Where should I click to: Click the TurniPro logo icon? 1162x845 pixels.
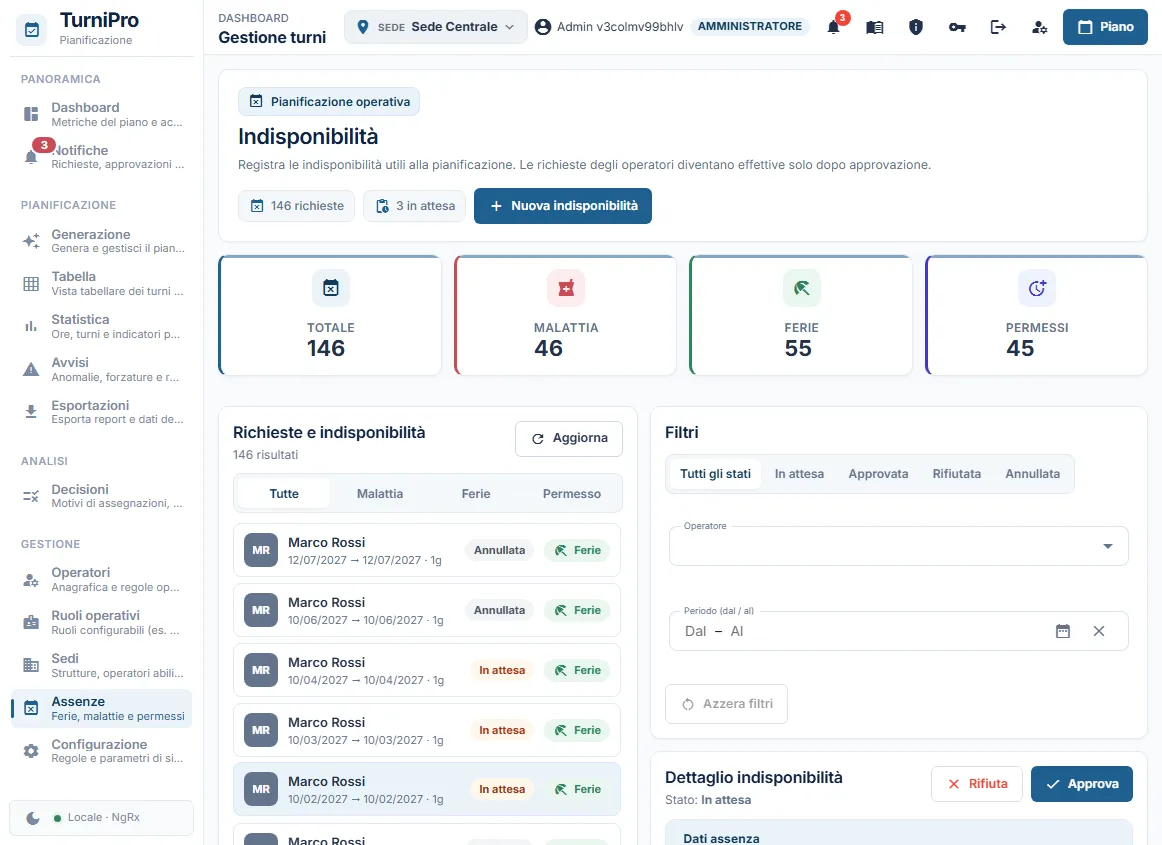32,30
